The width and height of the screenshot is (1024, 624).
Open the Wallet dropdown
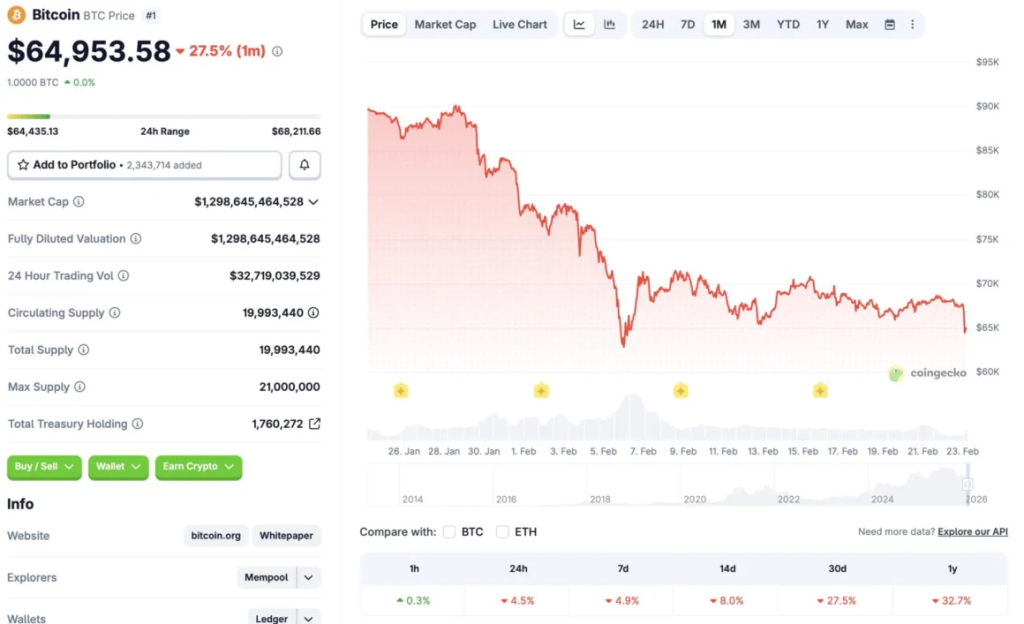point(118,467)
